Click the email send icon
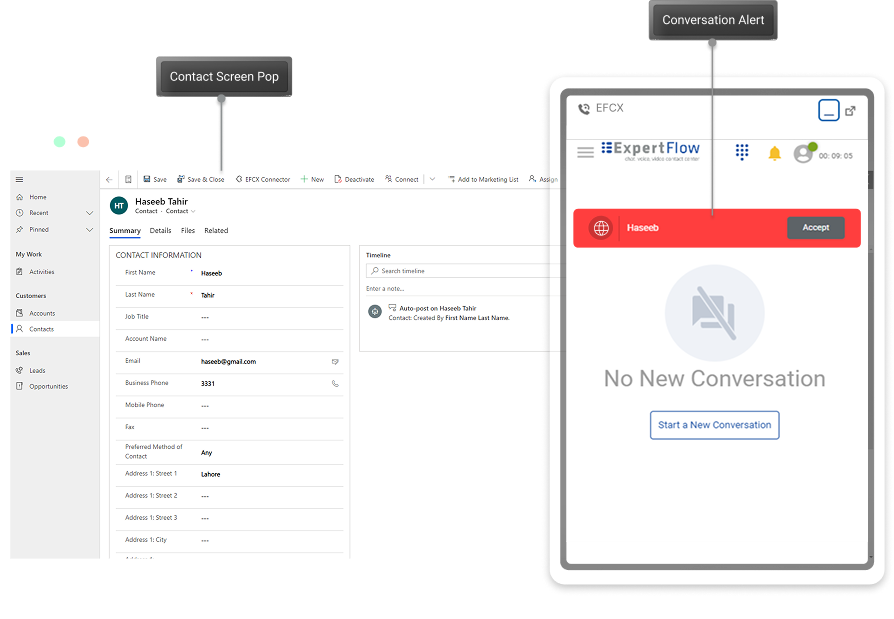The image size is (894, 619). click(335, 361)
